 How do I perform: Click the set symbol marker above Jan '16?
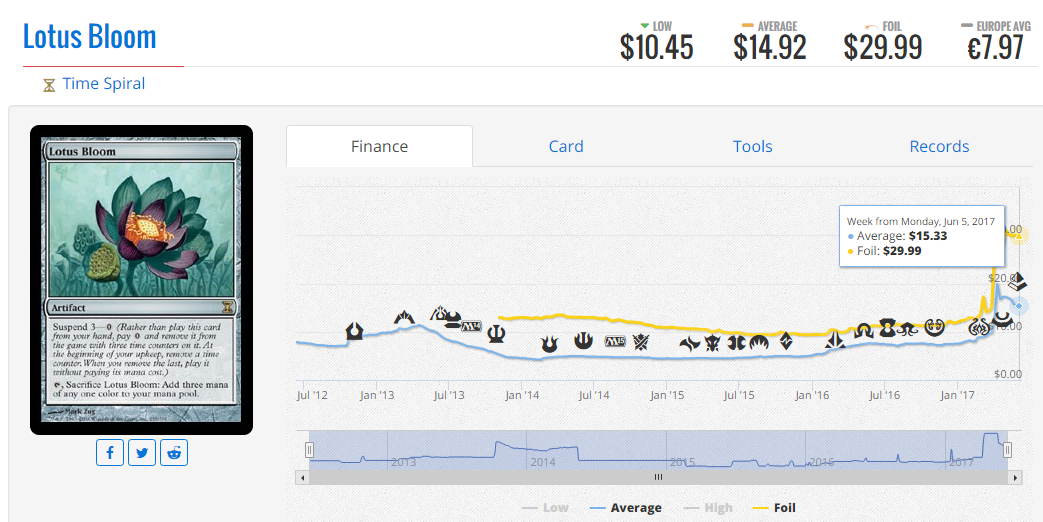(x=834, y=341)
